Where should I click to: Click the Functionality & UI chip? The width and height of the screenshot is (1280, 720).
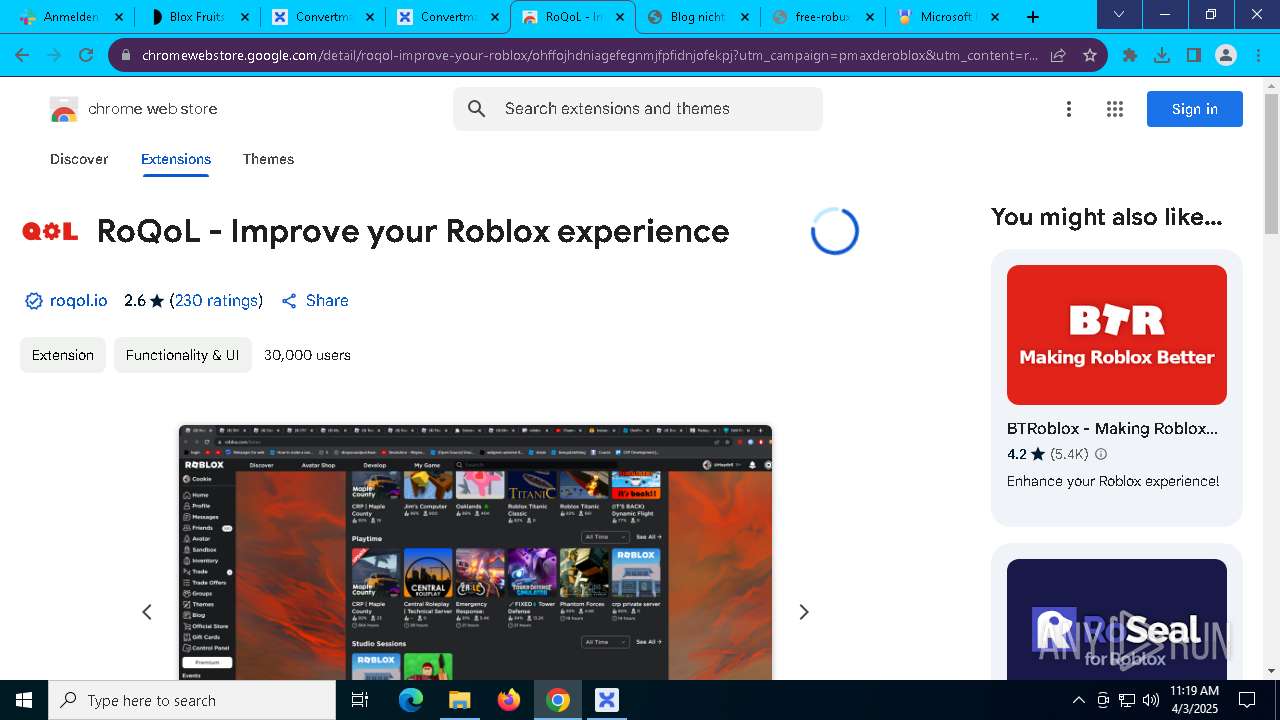click(182, 355)
